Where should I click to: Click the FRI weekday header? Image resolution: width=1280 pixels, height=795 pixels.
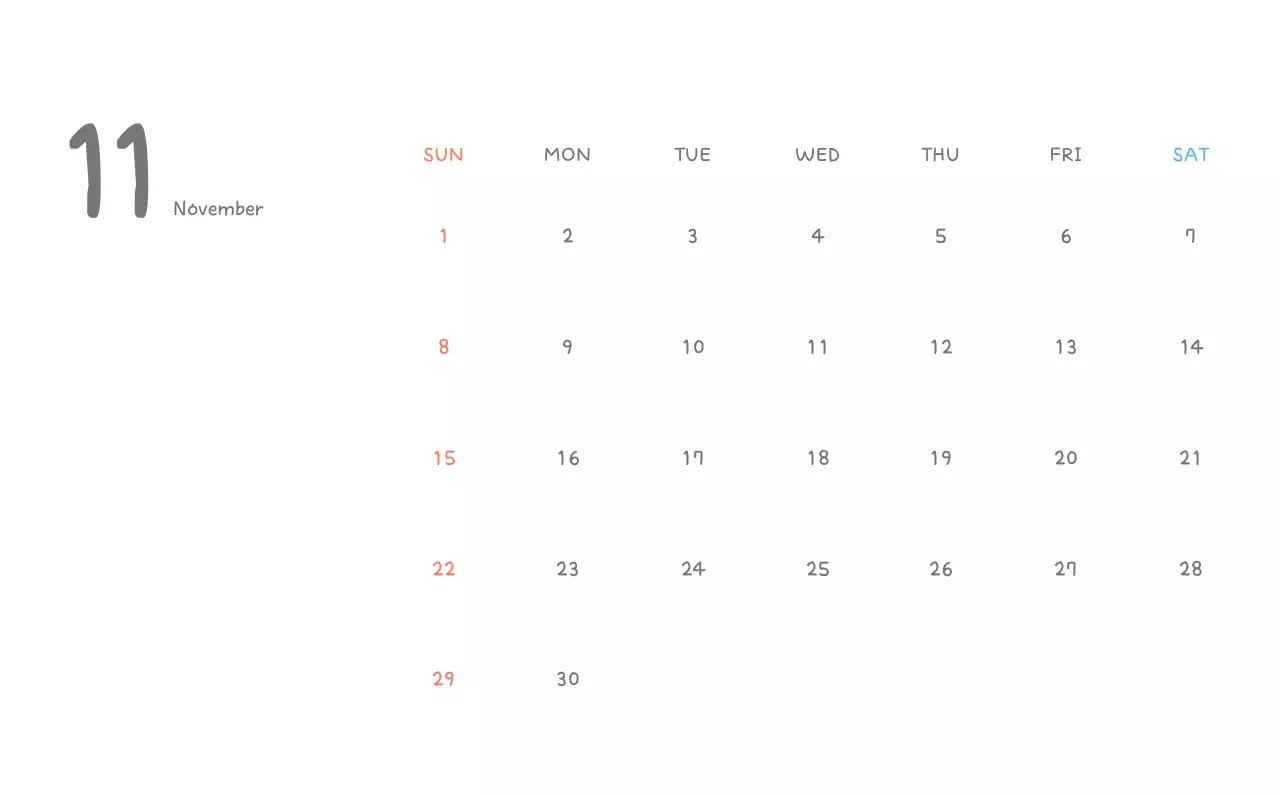1066,155
